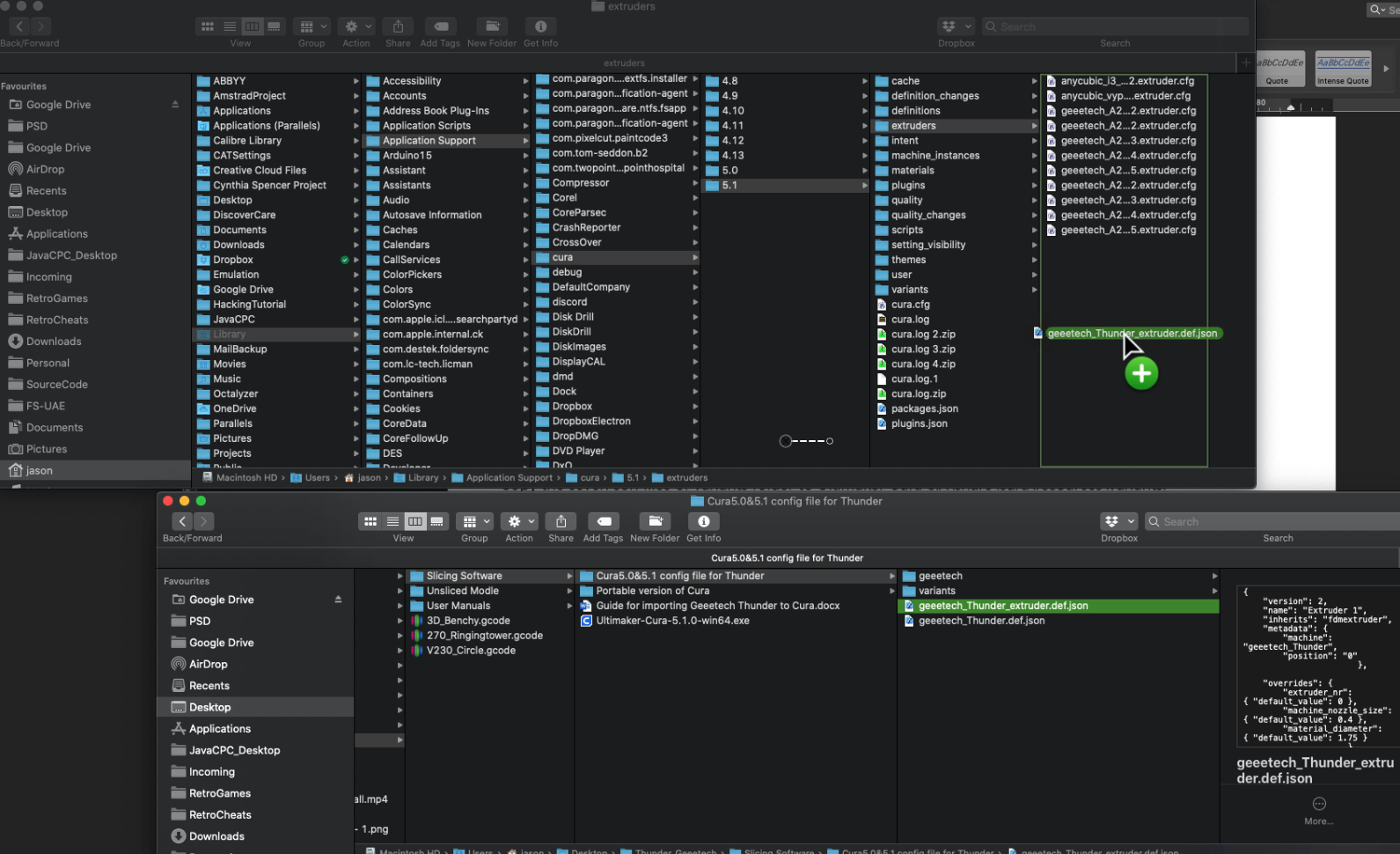Click Get Info icon in Cura5.0&5.1 config window
This screenshot has width=1400, height=854.
(703, 521)
